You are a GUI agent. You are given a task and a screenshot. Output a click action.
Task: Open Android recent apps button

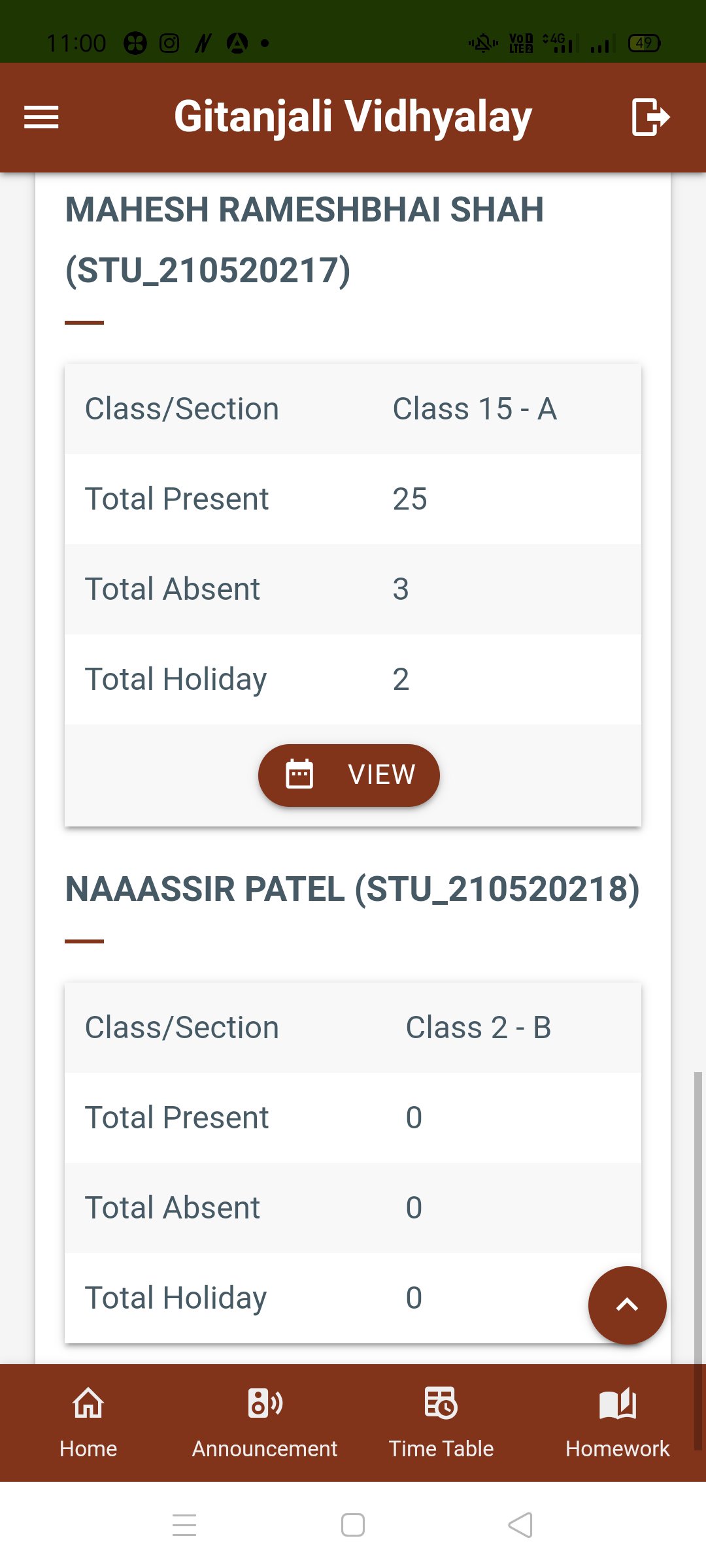184,1525
